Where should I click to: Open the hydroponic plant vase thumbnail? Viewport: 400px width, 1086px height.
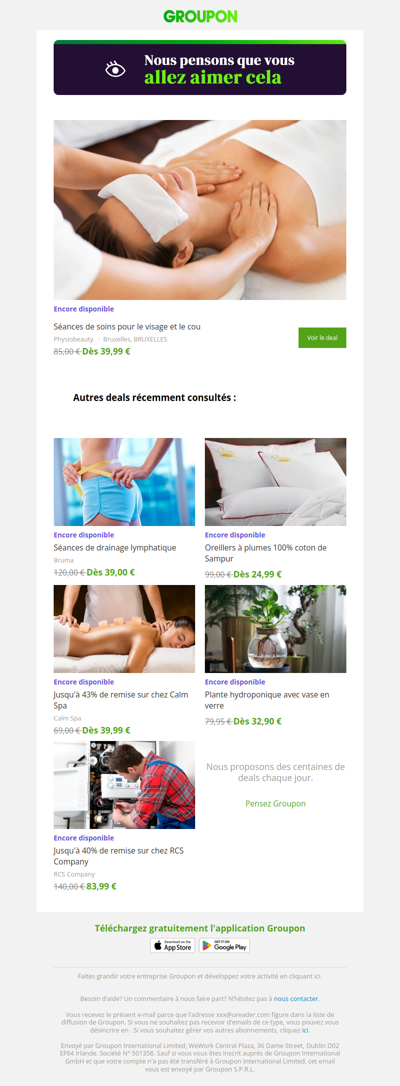tap(275, 629)
